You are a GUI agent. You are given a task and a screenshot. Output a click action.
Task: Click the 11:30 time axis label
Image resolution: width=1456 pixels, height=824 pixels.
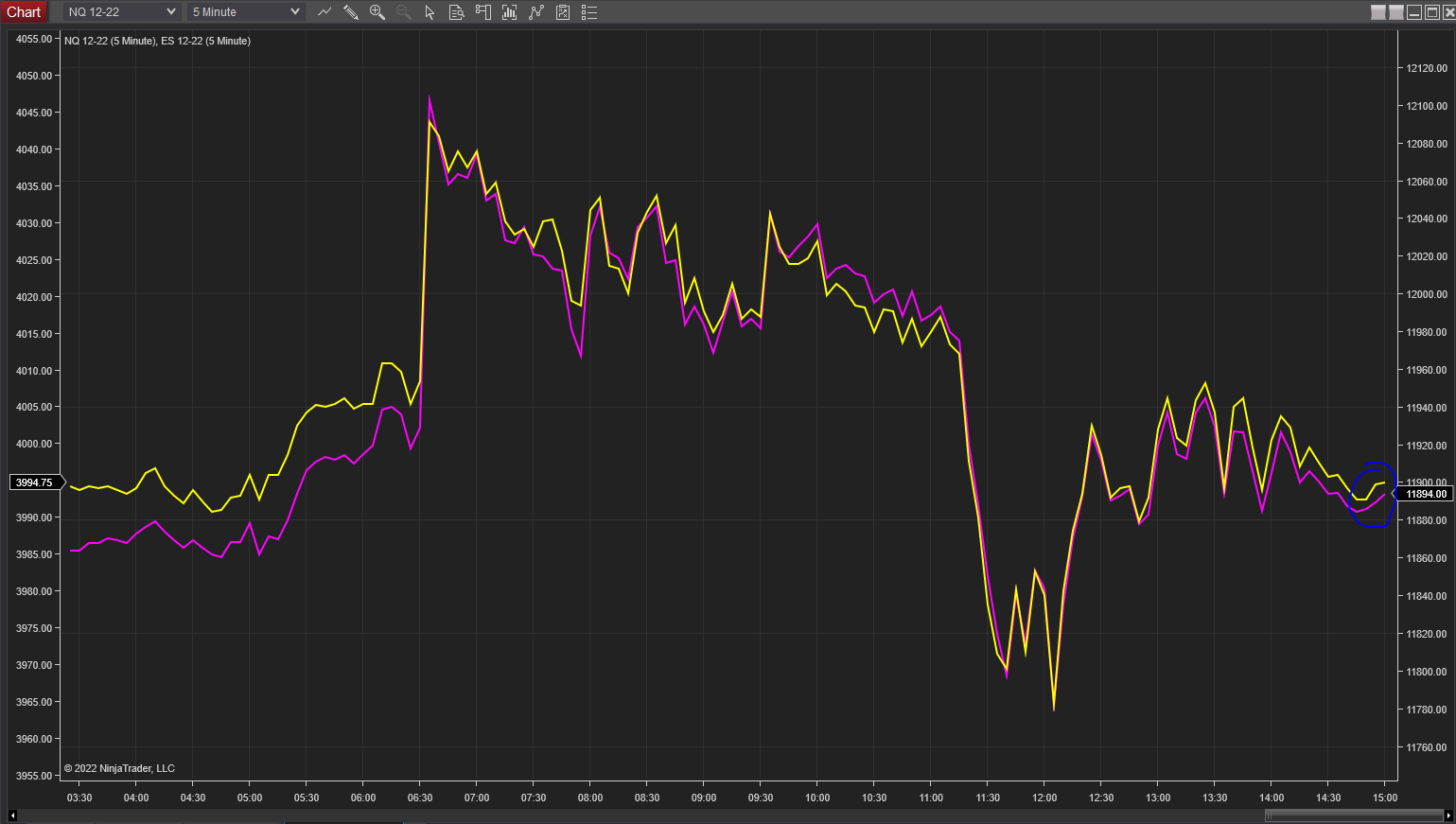coord(988,798)
